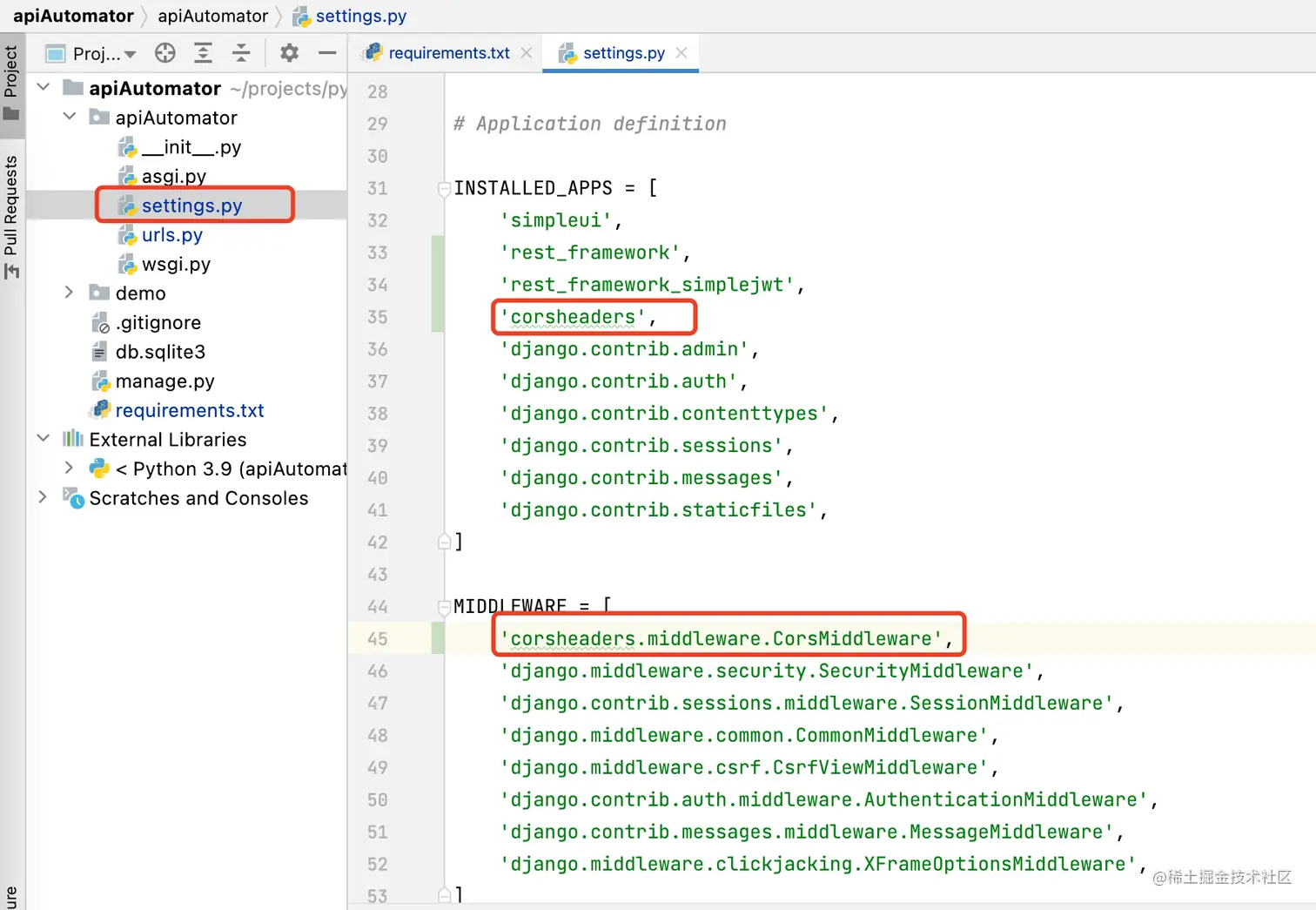Click the fold end marker on line 42

point(444,542)
